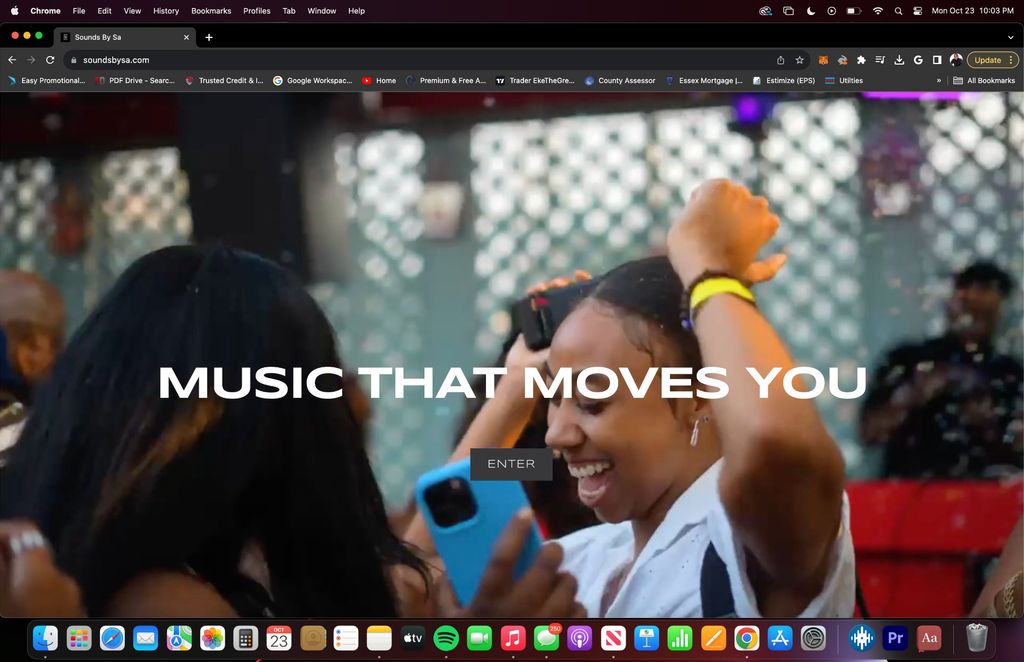Screen dimensions: 1024x662
Task: Open the MetaMask fox extension
Action: (824, 60)
